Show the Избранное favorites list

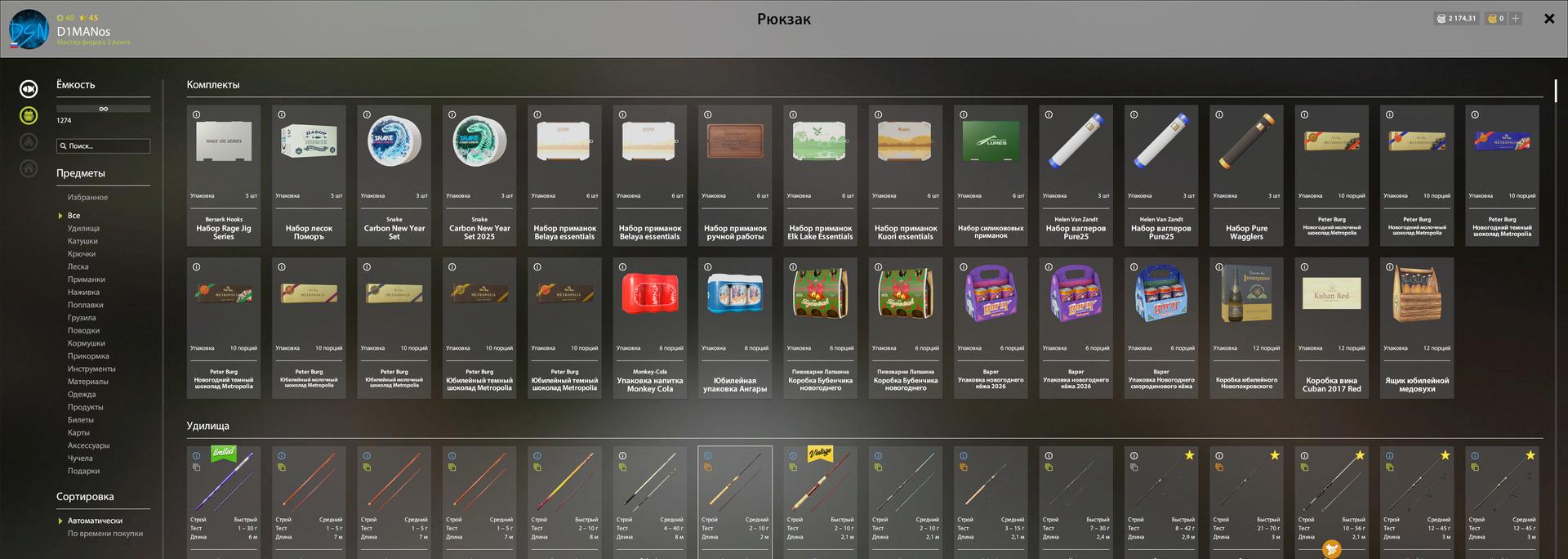87,198
